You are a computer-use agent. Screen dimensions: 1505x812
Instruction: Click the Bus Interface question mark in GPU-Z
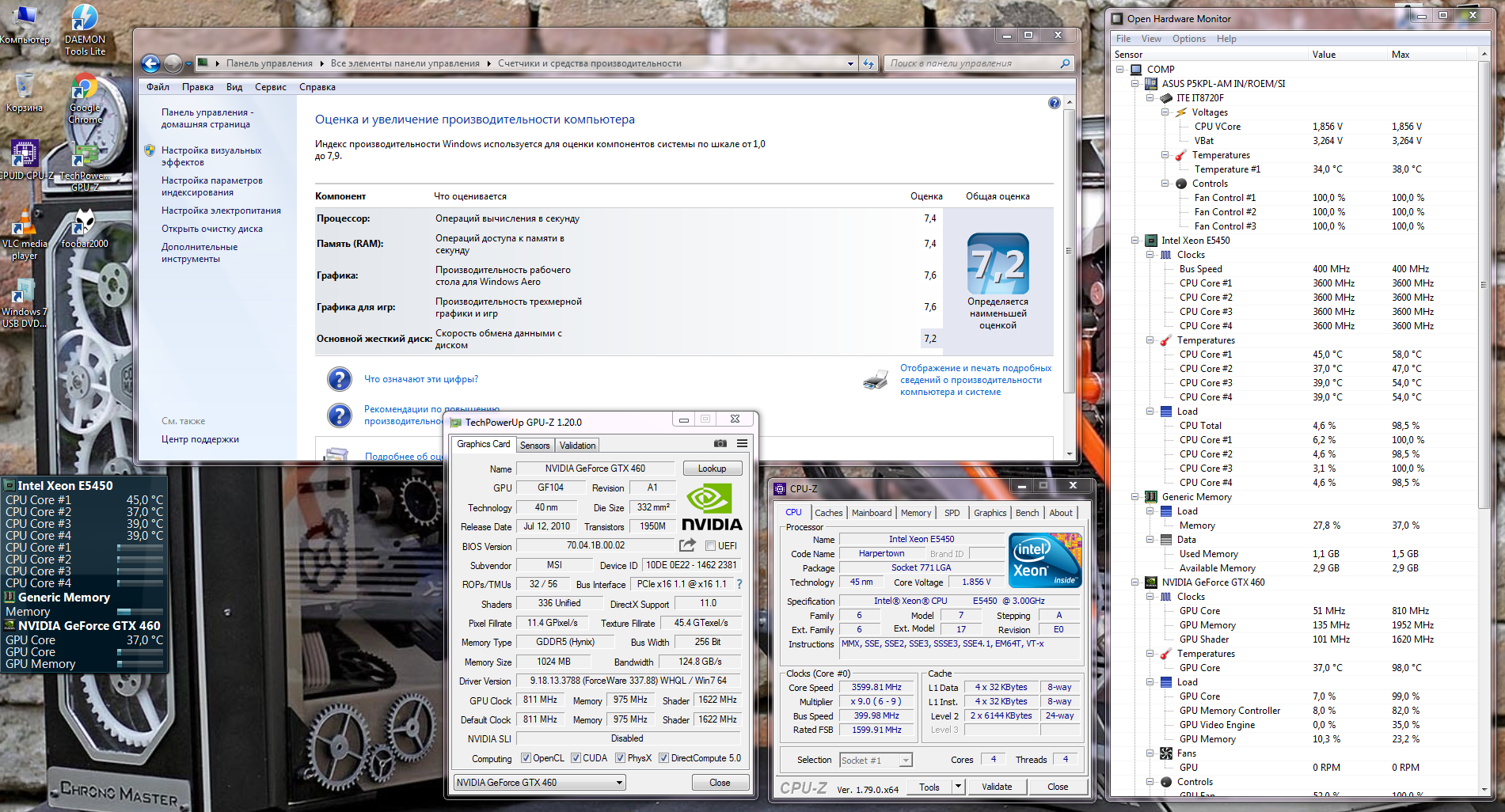pos(739,584)
